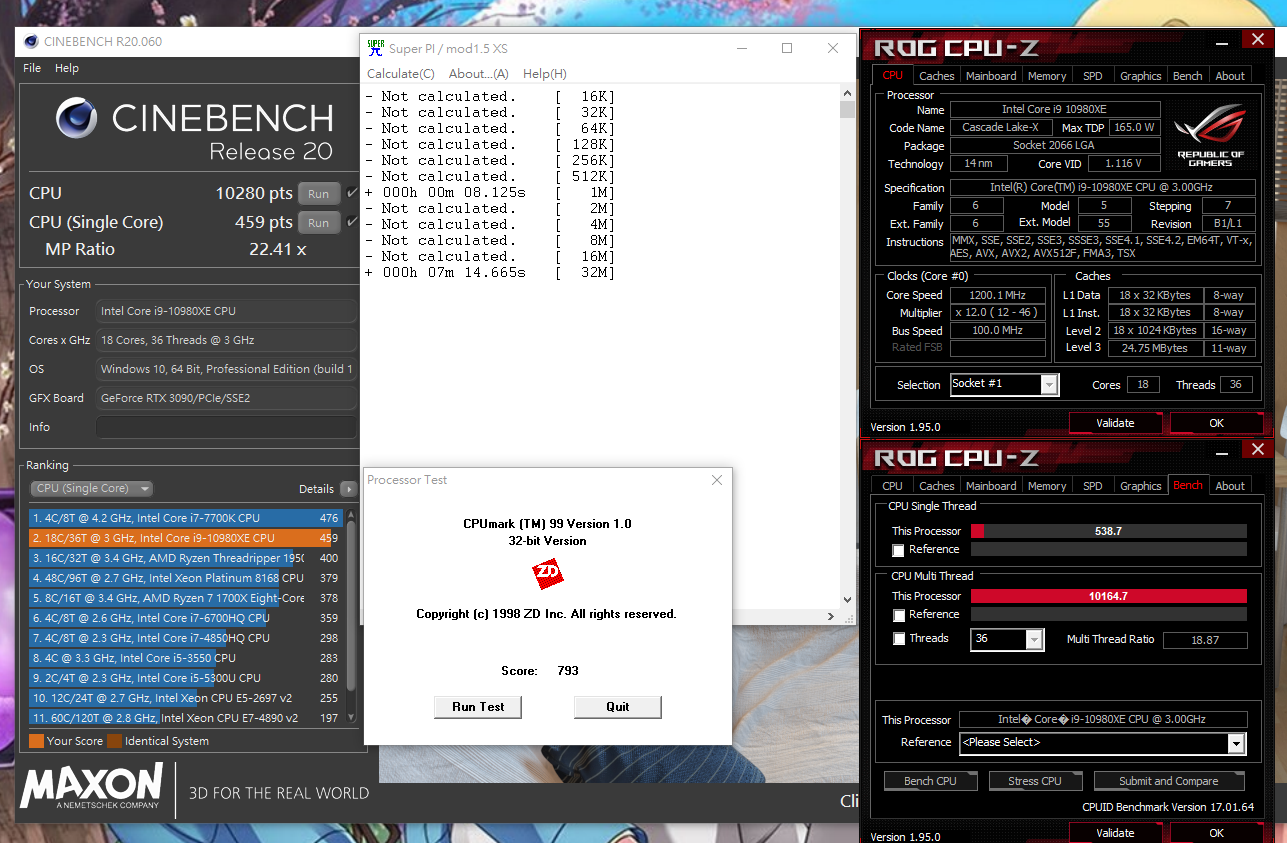Open the Socket #1 selection dropdown
This screenshot has height=843, width=1287.
click(1004, 384)
